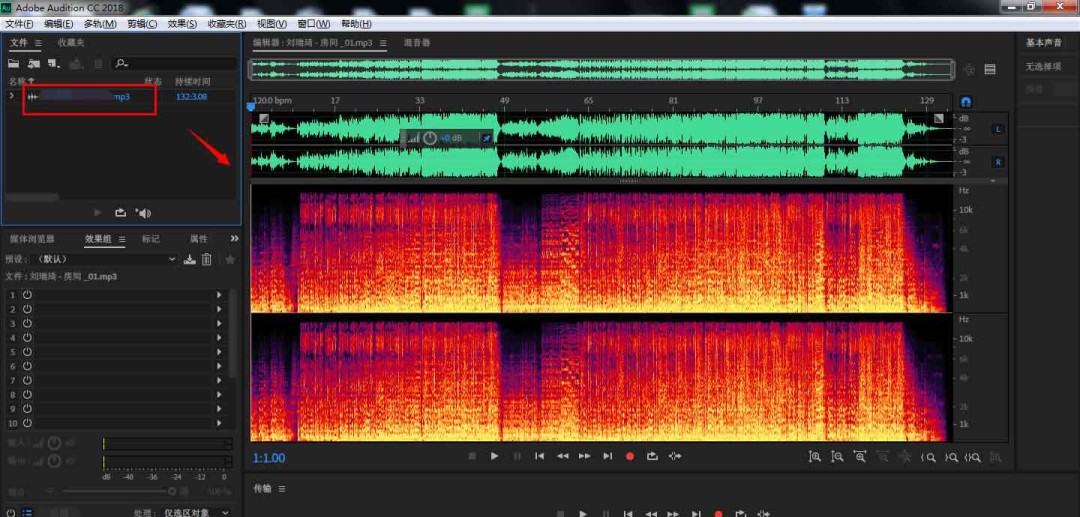The width and height of the screenshot is (1080, 517).
Task: Open effect list arrow for slot 3
Action: tap(219, 324)
